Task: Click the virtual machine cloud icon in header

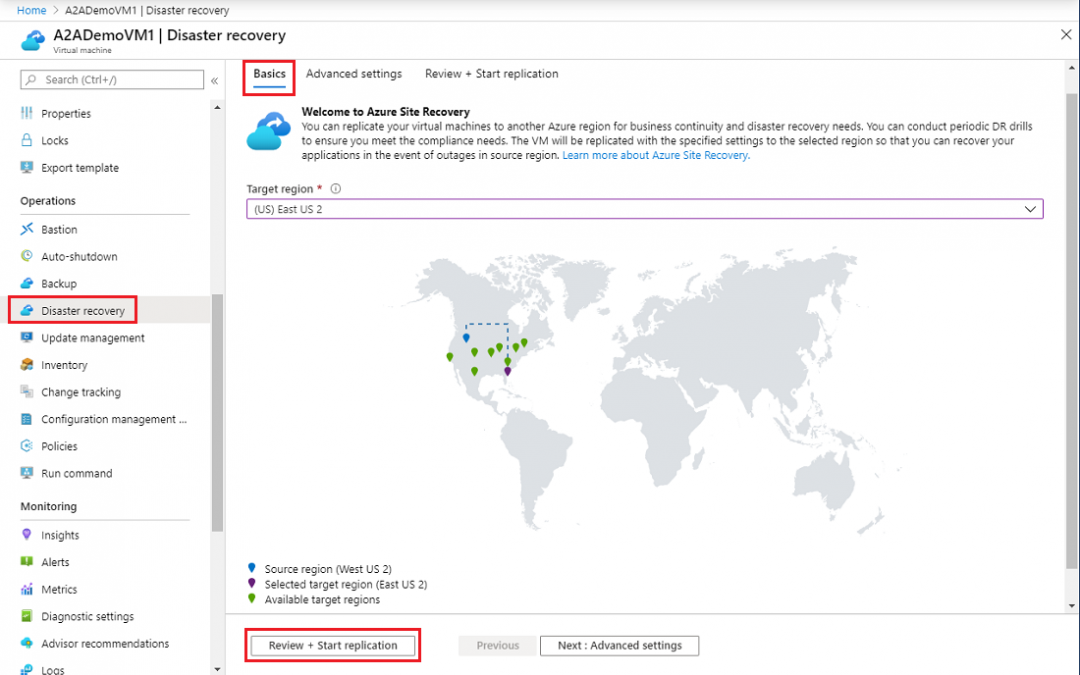Action: 33,41
